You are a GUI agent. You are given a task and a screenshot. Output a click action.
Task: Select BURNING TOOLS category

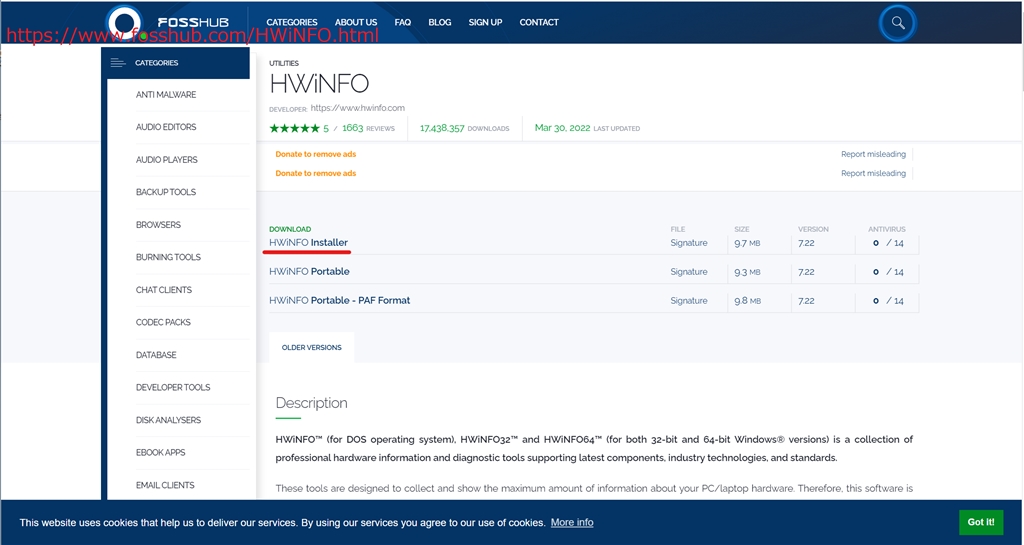[168, 257]
